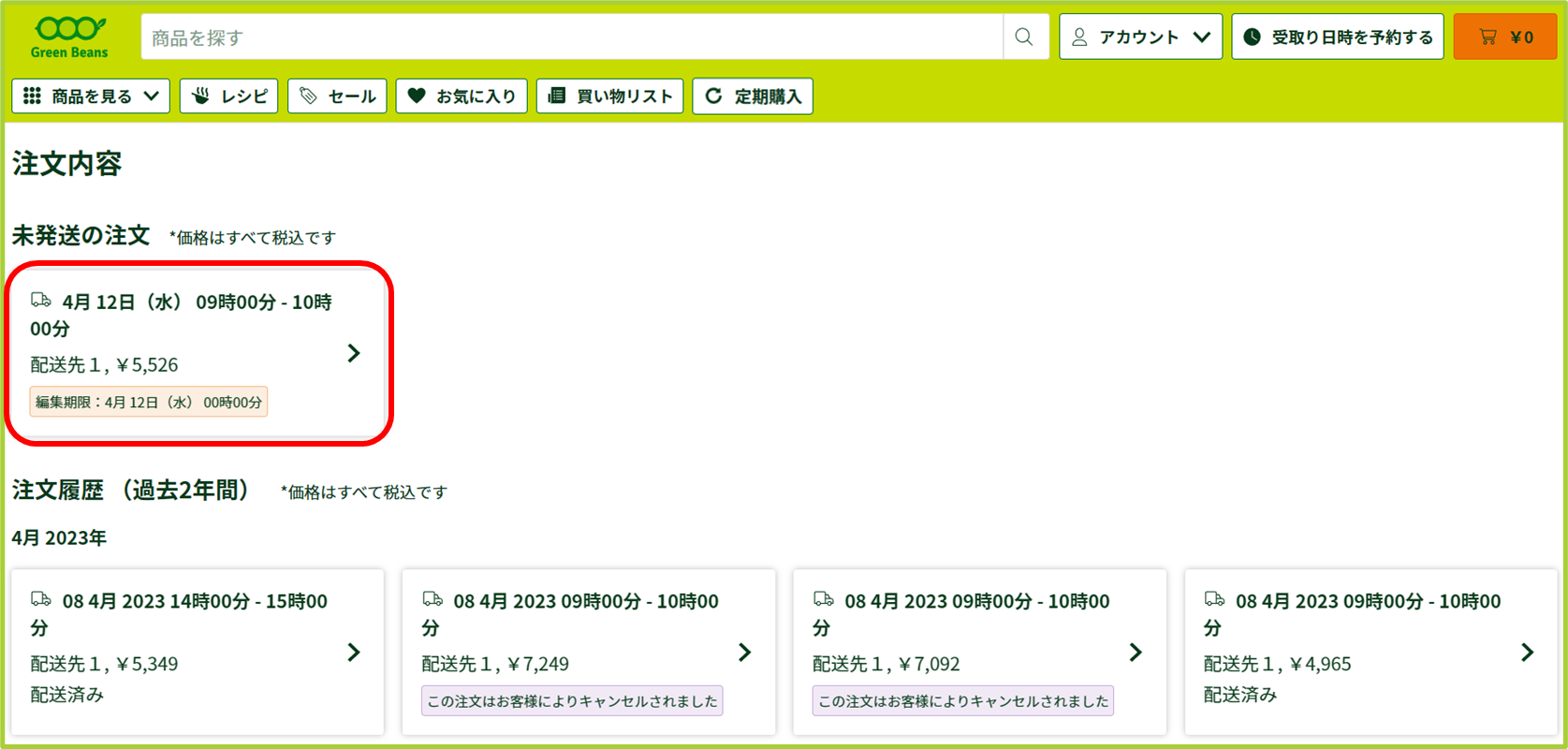Open the ¥5,349 delivered order

pos(198,652)
